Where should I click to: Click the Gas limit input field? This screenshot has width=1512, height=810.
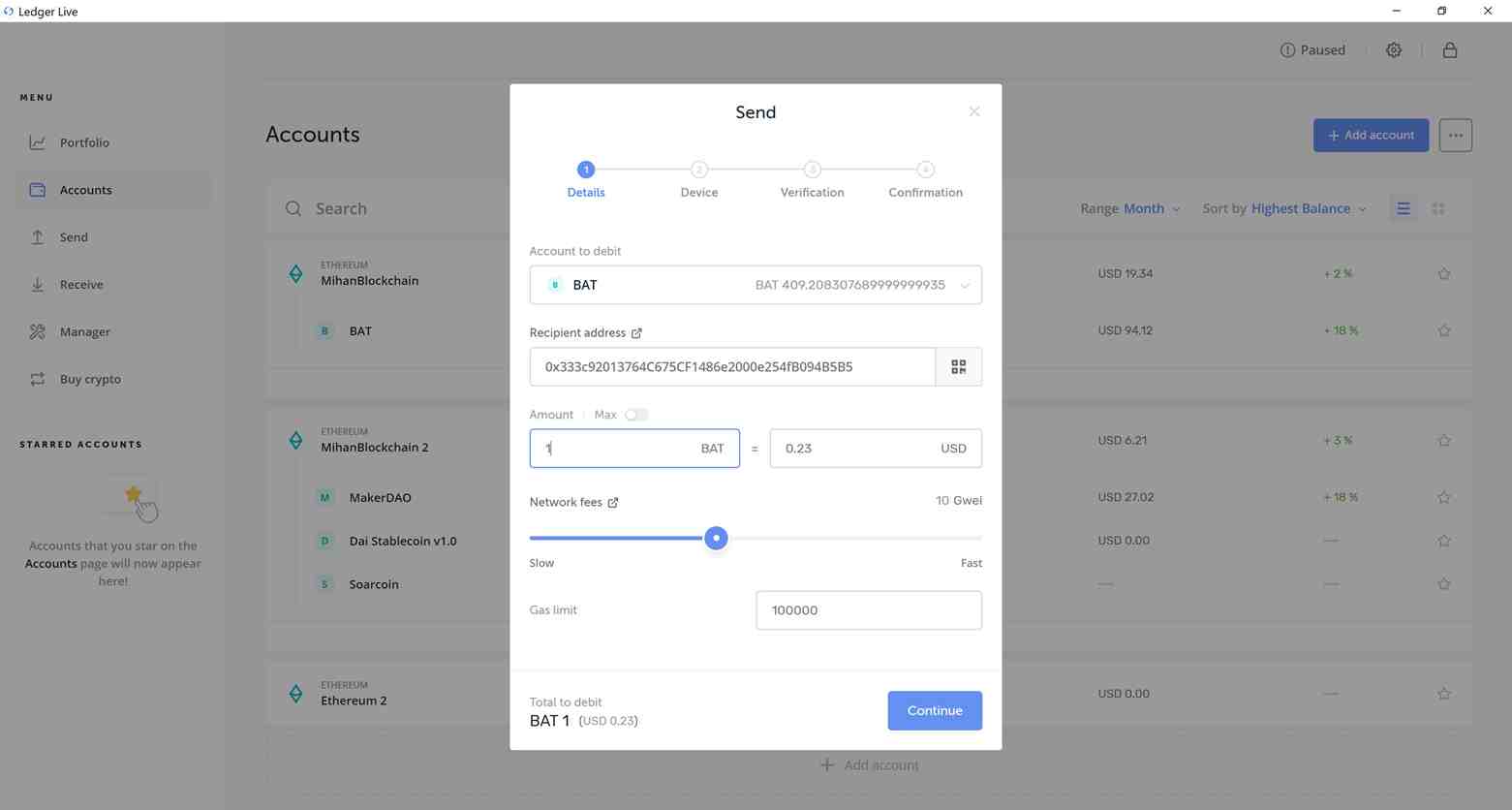coord(869,610)
